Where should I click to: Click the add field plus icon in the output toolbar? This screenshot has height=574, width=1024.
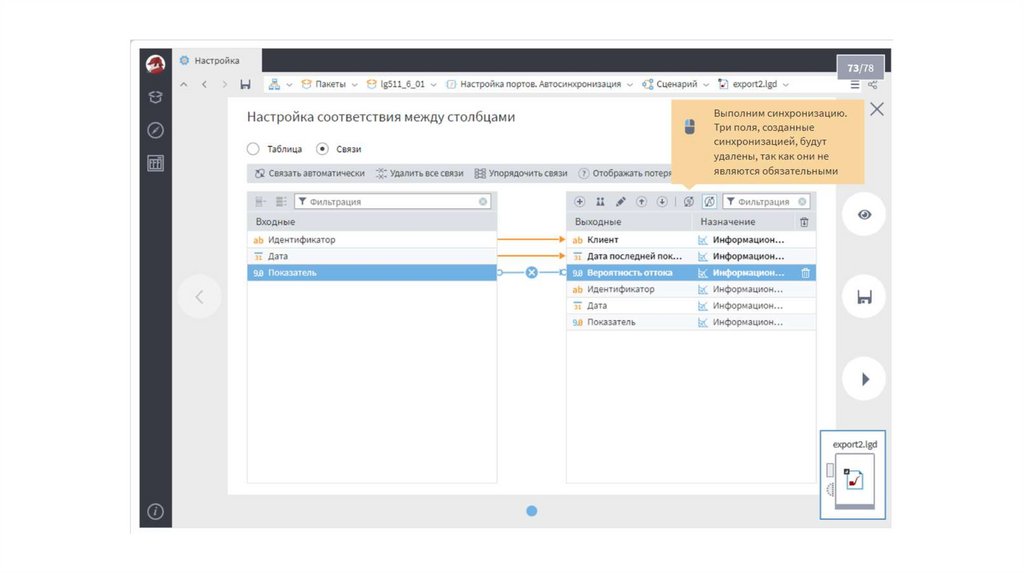579,202
